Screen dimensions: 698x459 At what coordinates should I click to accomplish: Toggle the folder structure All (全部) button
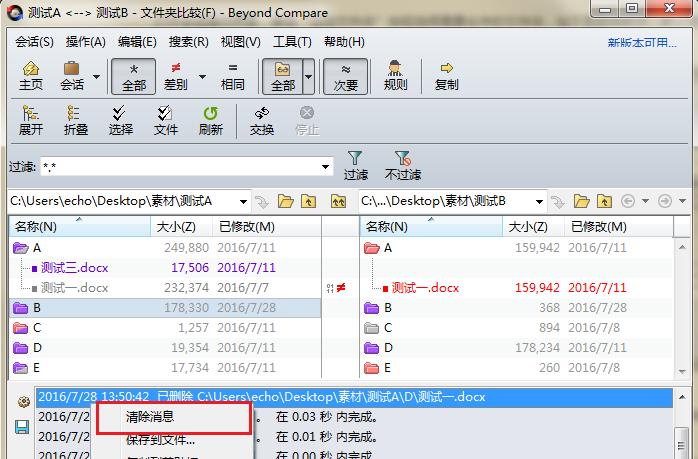(283, 77)
